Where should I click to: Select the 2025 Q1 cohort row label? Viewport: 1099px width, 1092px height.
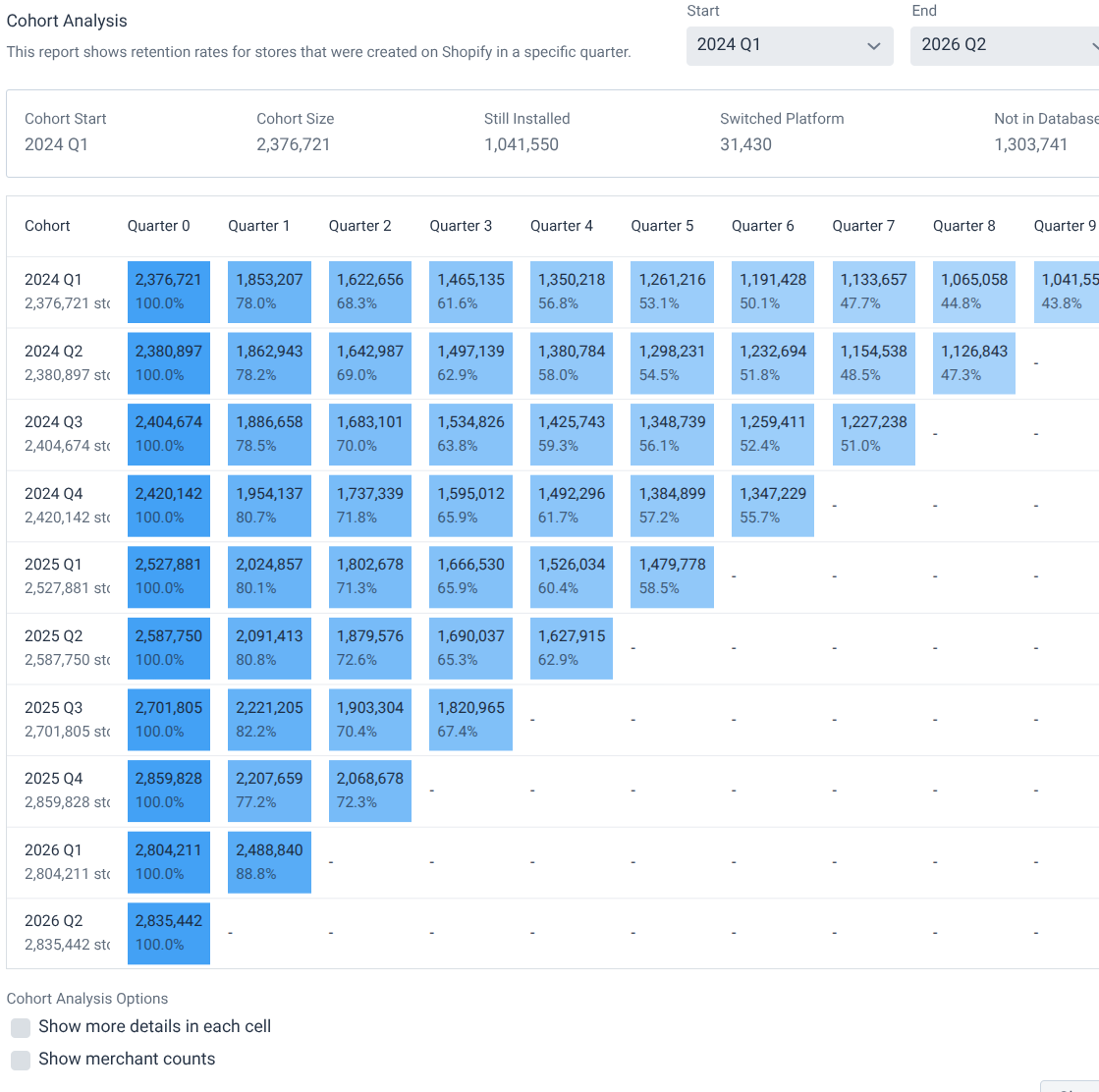coord(53,565)
